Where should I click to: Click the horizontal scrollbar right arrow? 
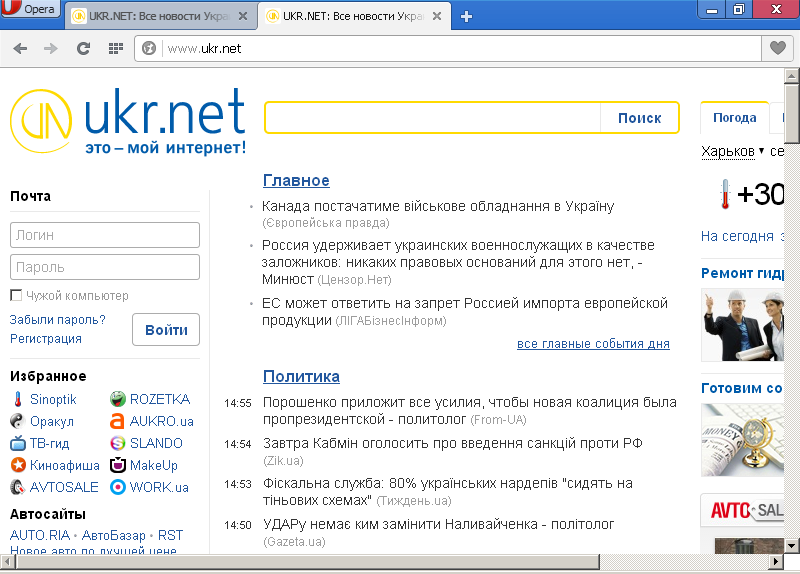pos(776,562)
